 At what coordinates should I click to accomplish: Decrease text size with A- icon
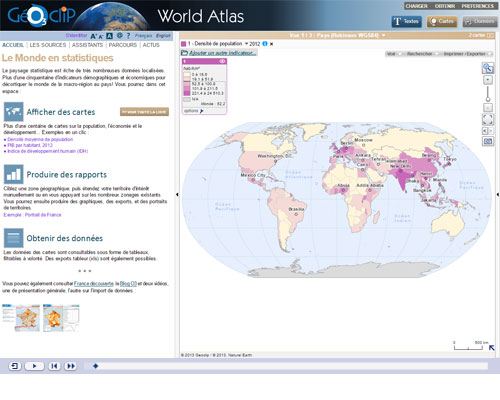click(101, 36)
